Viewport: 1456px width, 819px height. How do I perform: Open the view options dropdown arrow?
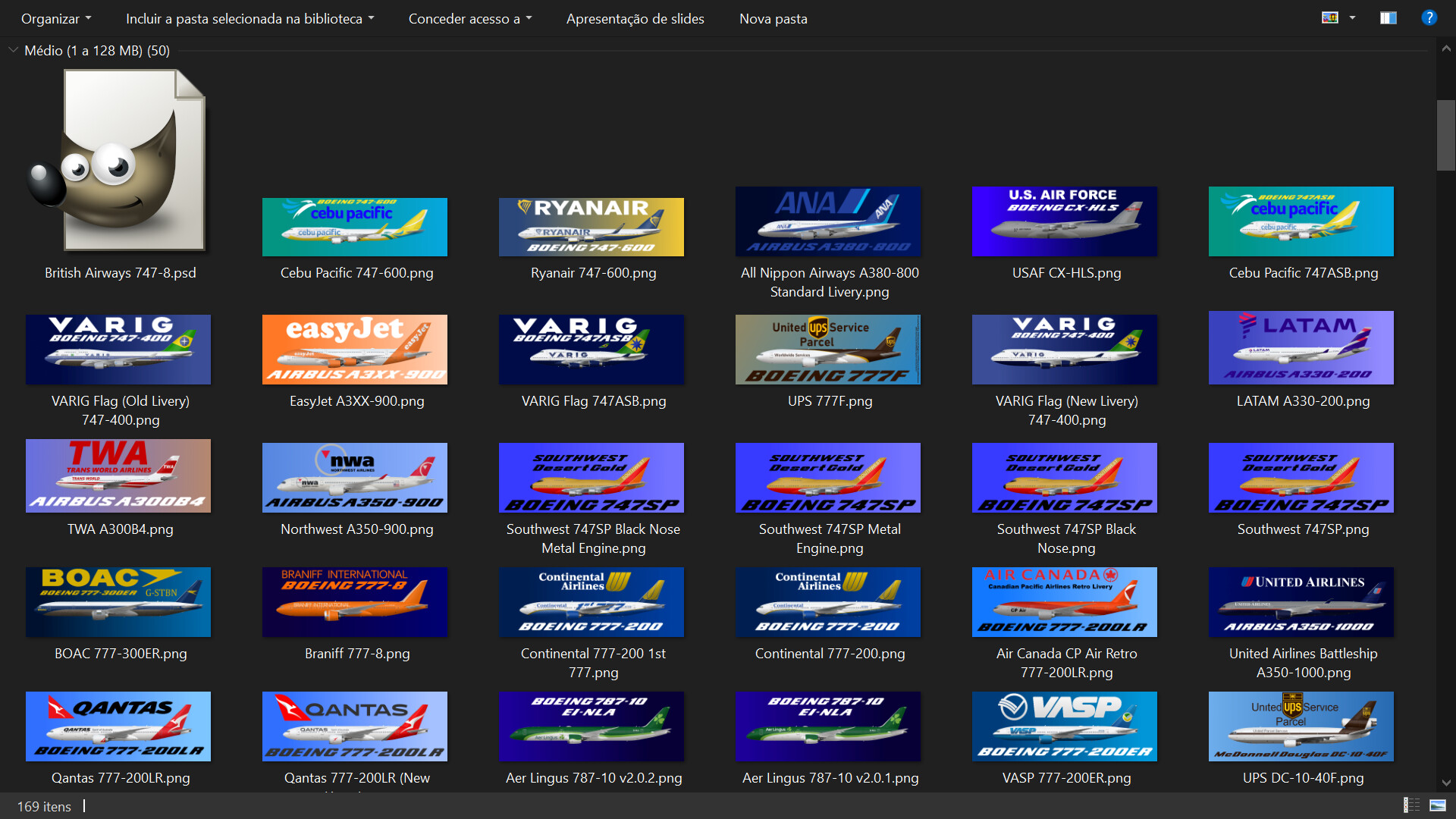pos(1352,17)
